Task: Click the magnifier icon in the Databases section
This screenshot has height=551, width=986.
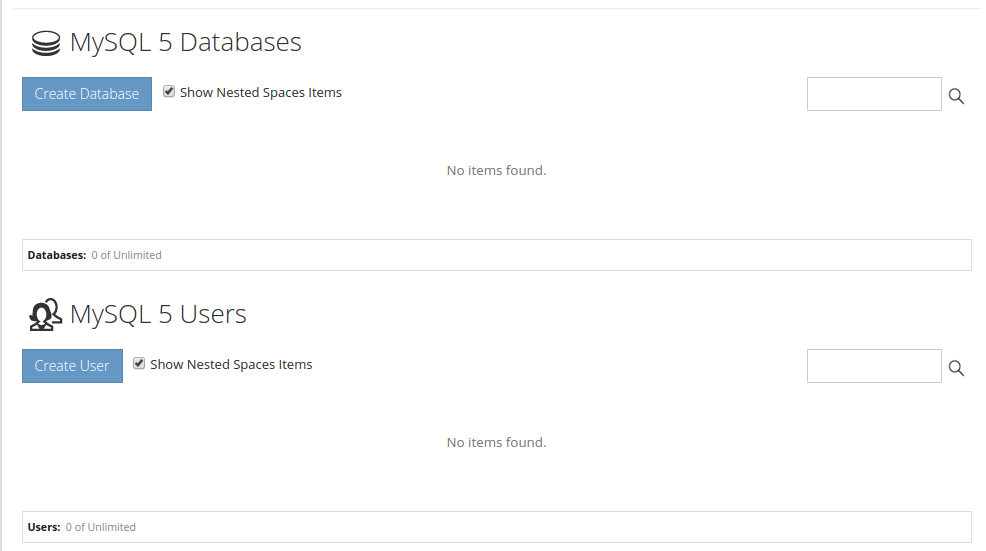Action: coord(956,96)
